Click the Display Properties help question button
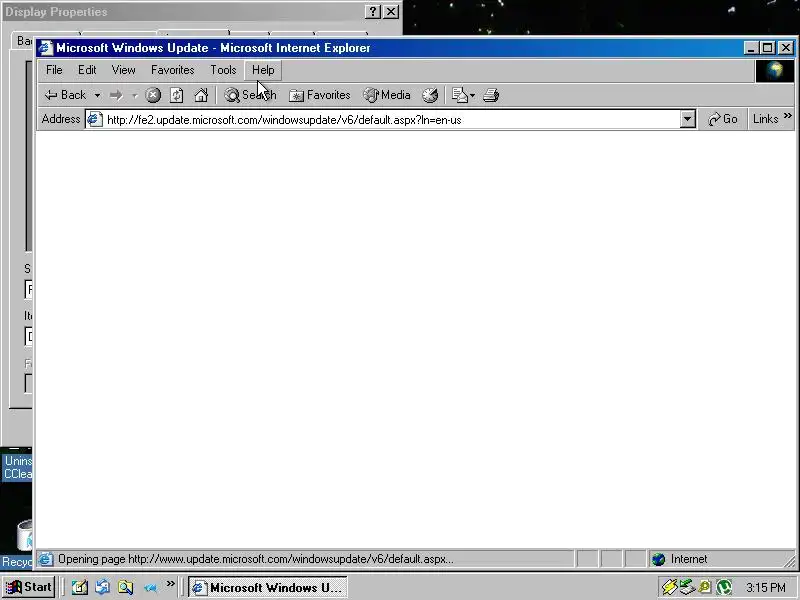Image resolution: width=800 pixels, height=600 pixels. (373, 12)
